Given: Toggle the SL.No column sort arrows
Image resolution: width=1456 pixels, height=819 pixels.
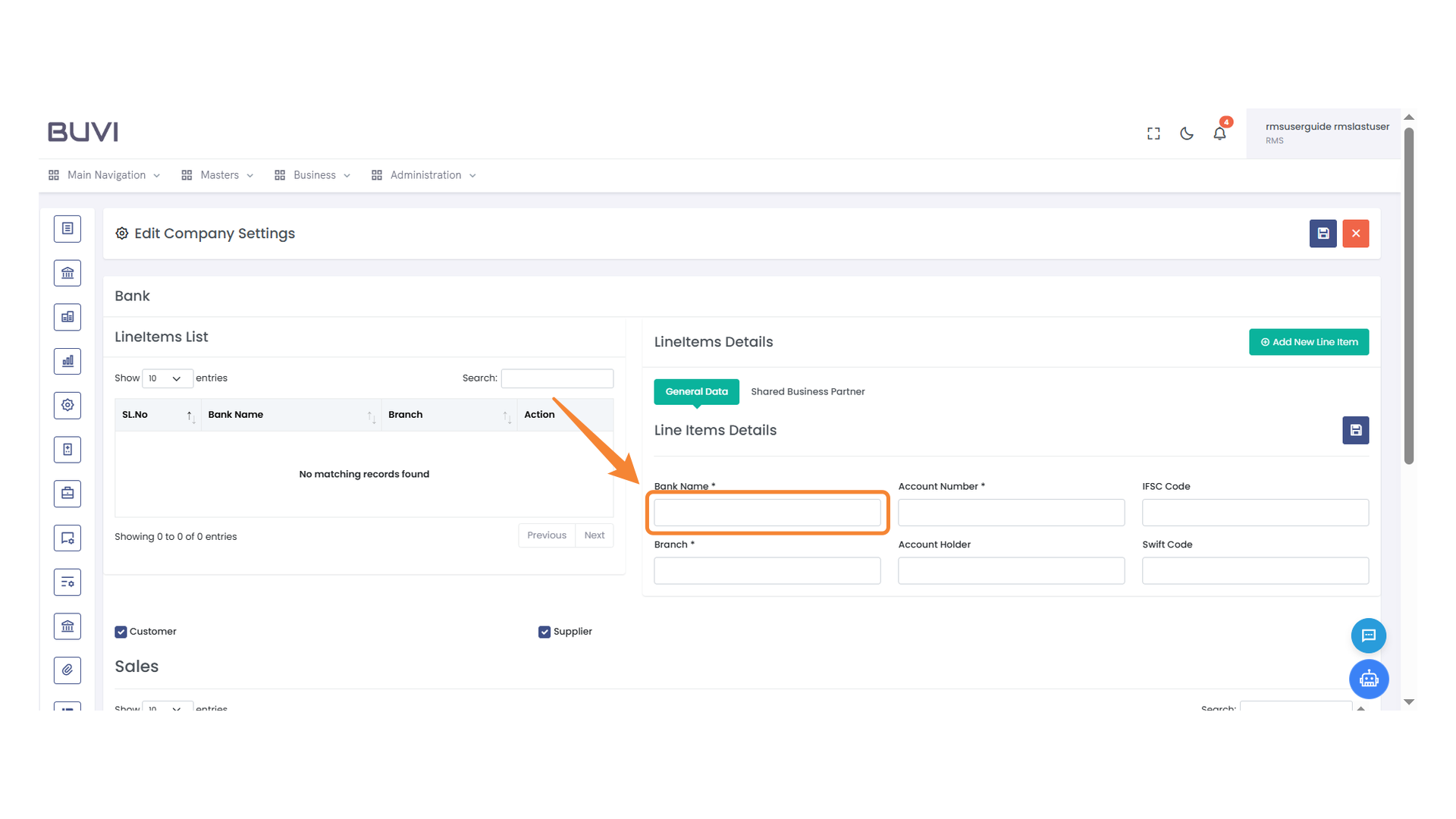Looking at the screenshot, I should pos(190,415).
